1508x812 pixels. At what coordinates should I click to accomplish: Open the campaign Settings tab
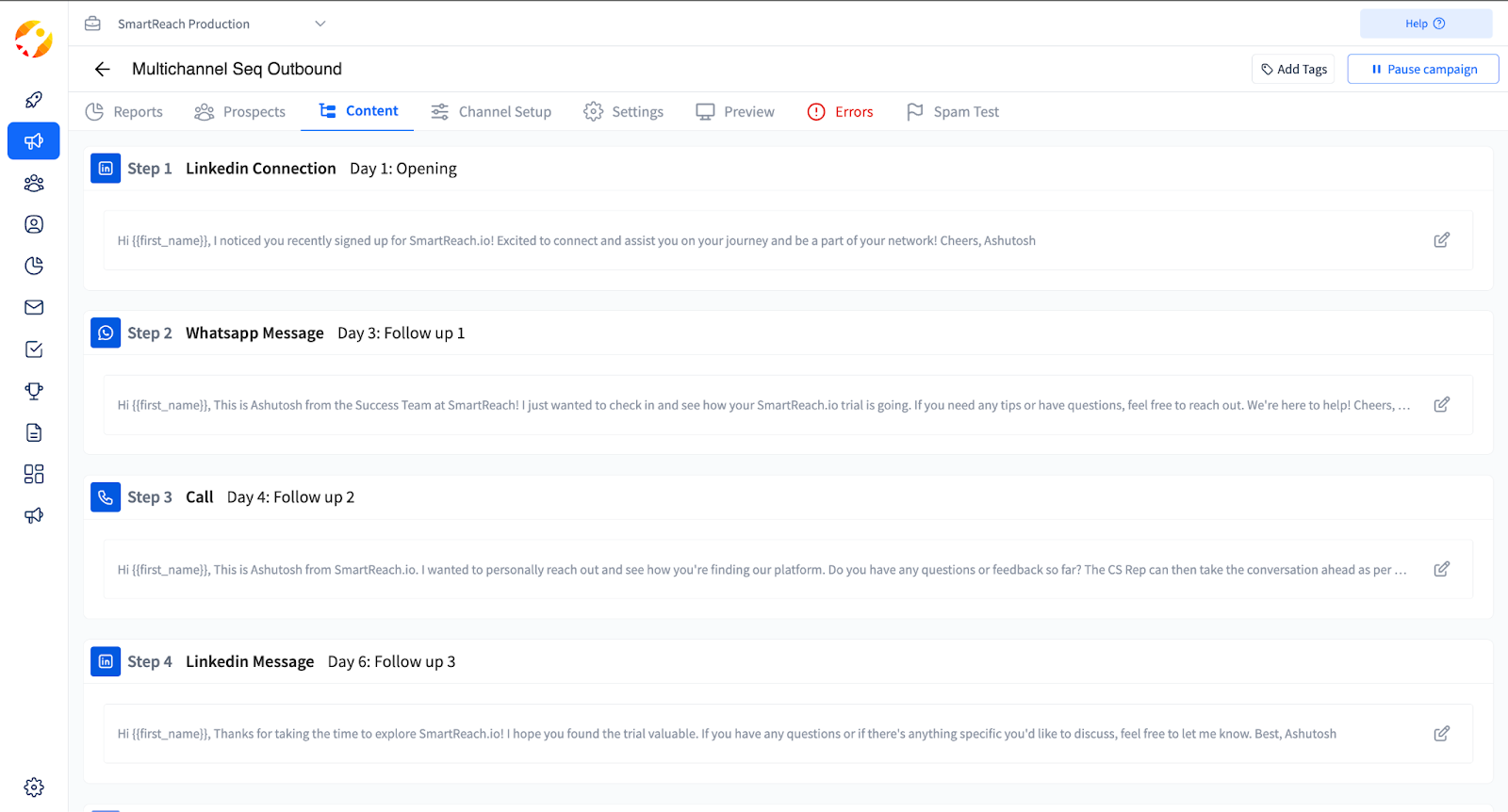[x=624, y=111]
